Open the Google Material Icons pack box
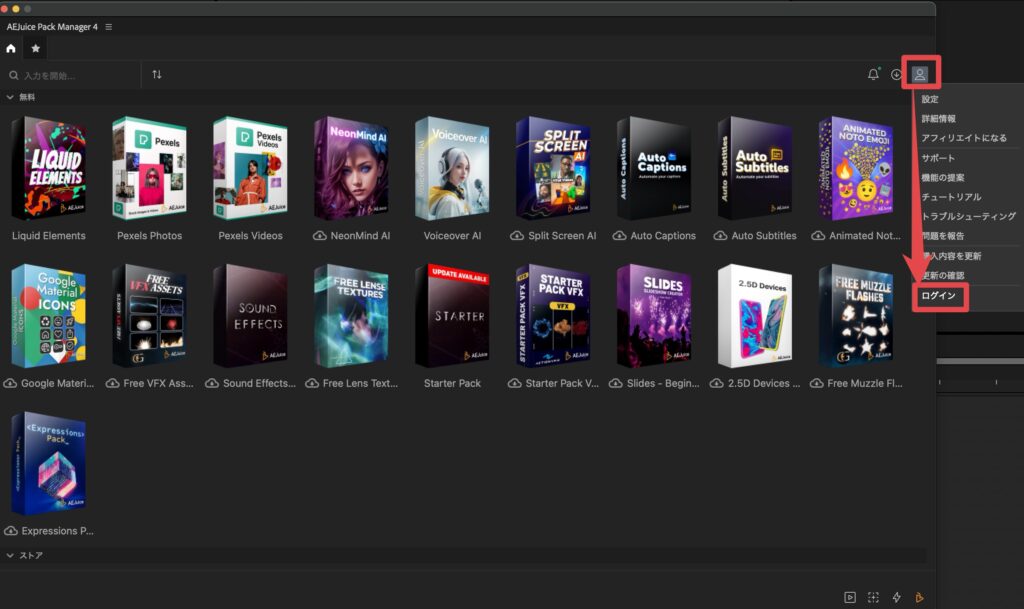The width and height of the screenshot is (1024, 609). 49,316
